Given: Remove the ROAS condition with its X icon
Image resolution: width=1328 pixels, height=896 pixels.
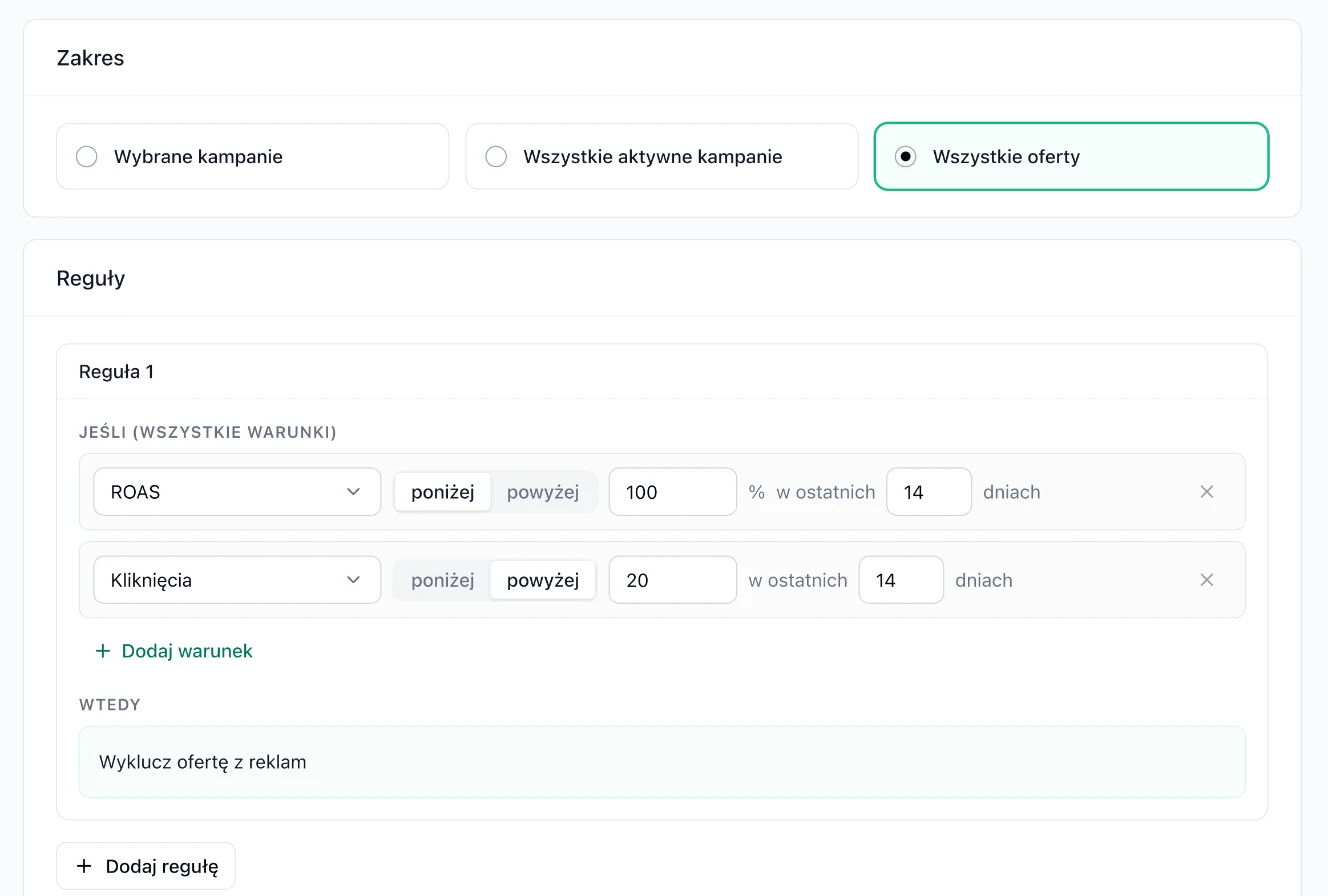Looking at the screenshot, I should (x=1207, y=492).
